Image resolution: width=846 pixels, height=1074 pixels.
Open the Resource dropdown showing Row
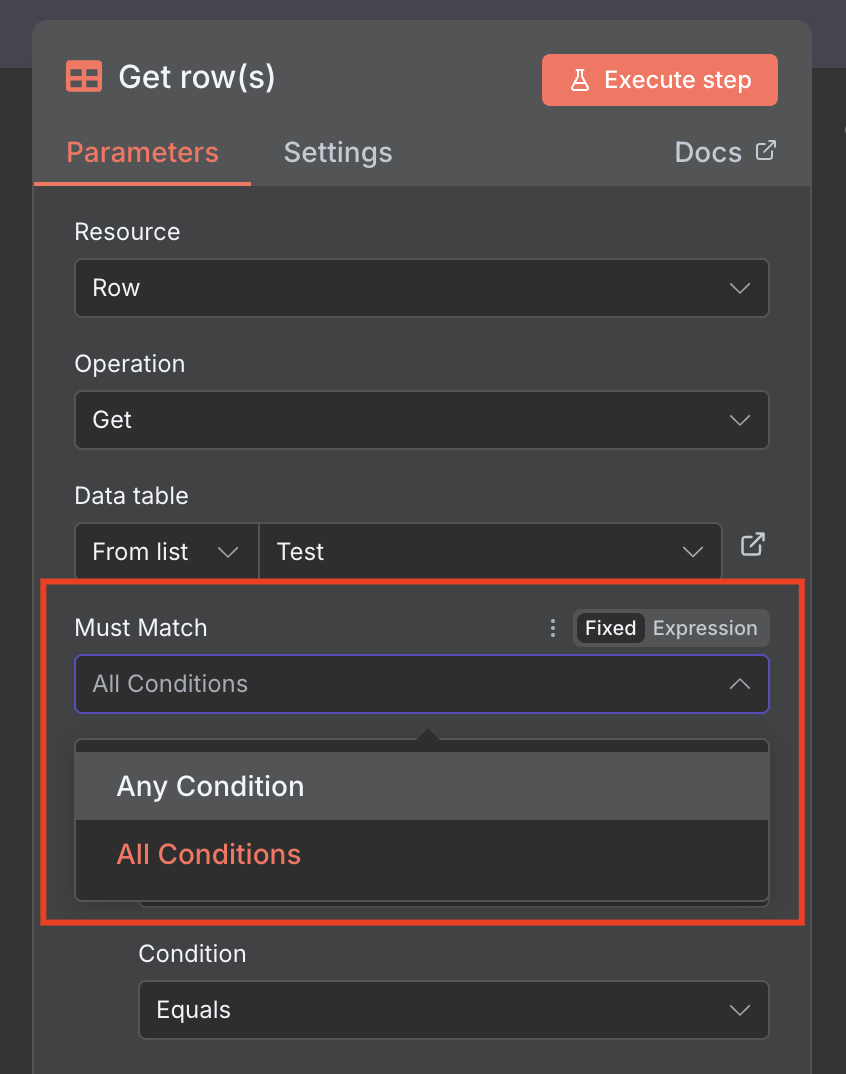[x=421, y=288]
